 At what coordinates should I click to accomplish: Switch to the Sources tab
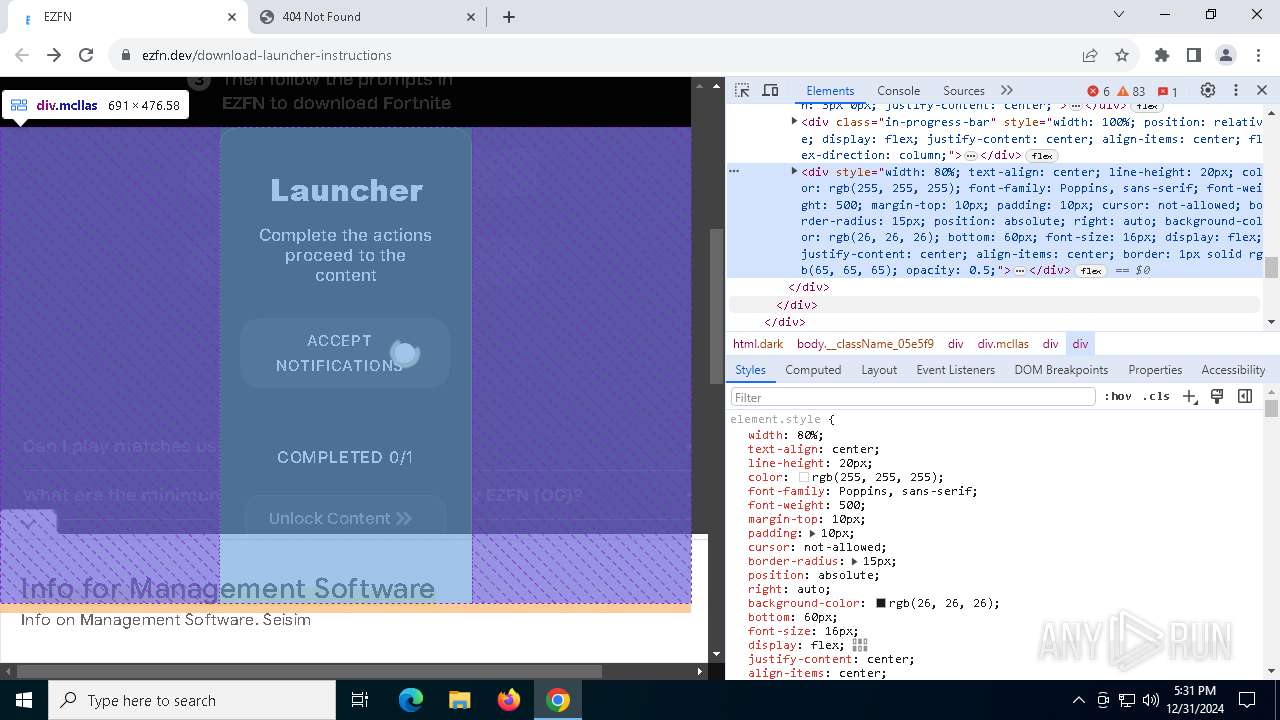(964, 90)
